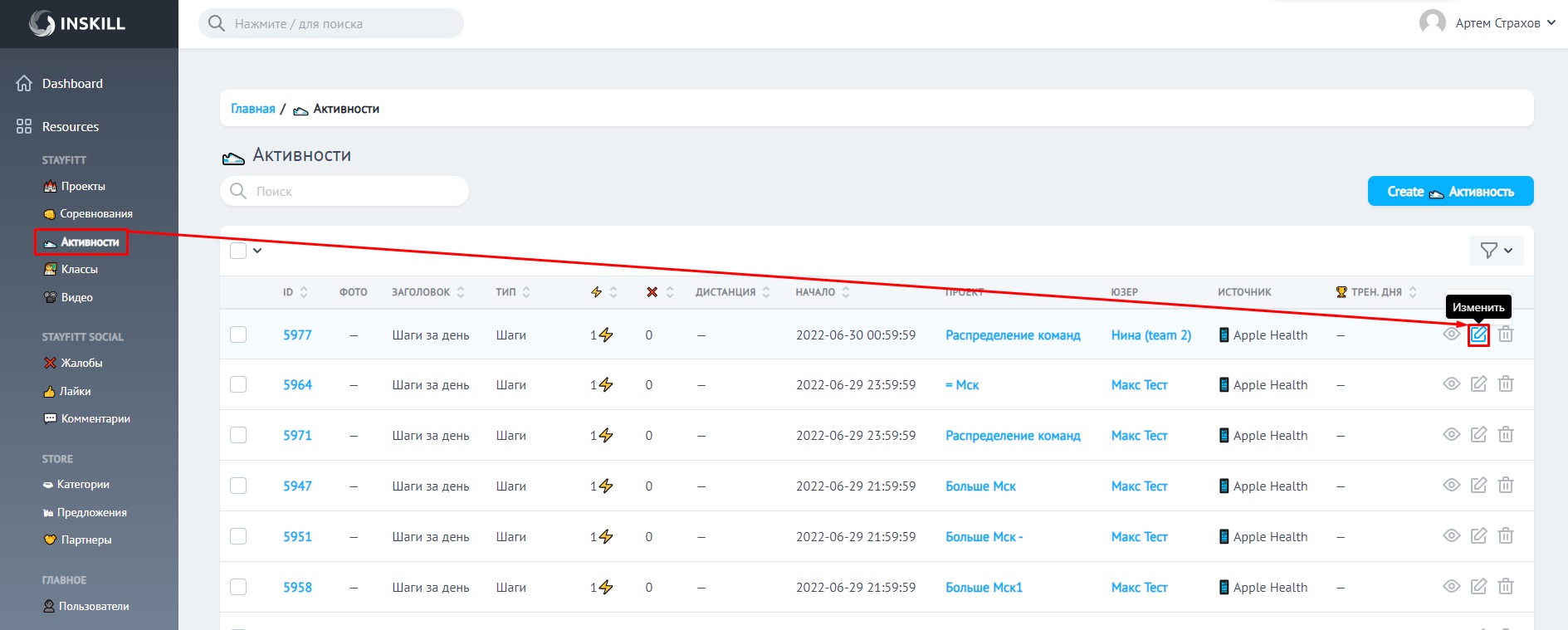This screenshot has width=1568, height=630.
Task: Click the edit icon for row 5947
Action: click(x=1478, y=486)
